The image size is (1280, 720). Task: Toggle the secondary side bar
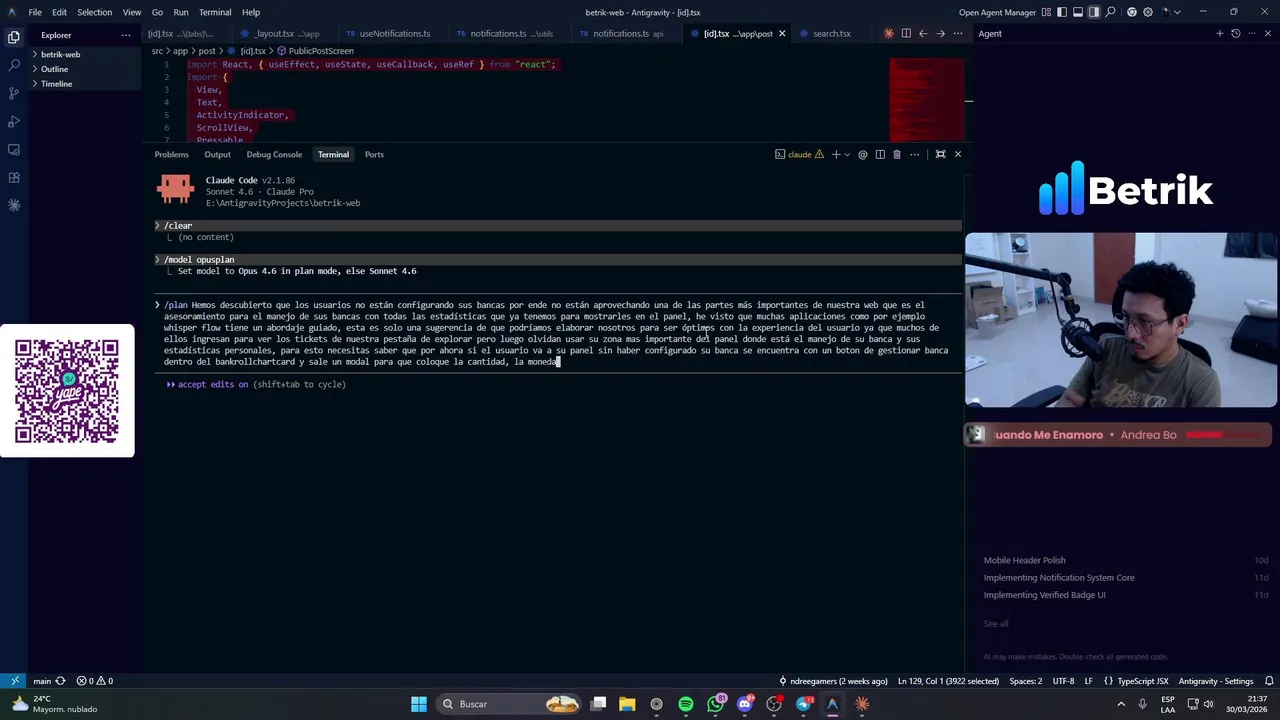coord(1094,12)
